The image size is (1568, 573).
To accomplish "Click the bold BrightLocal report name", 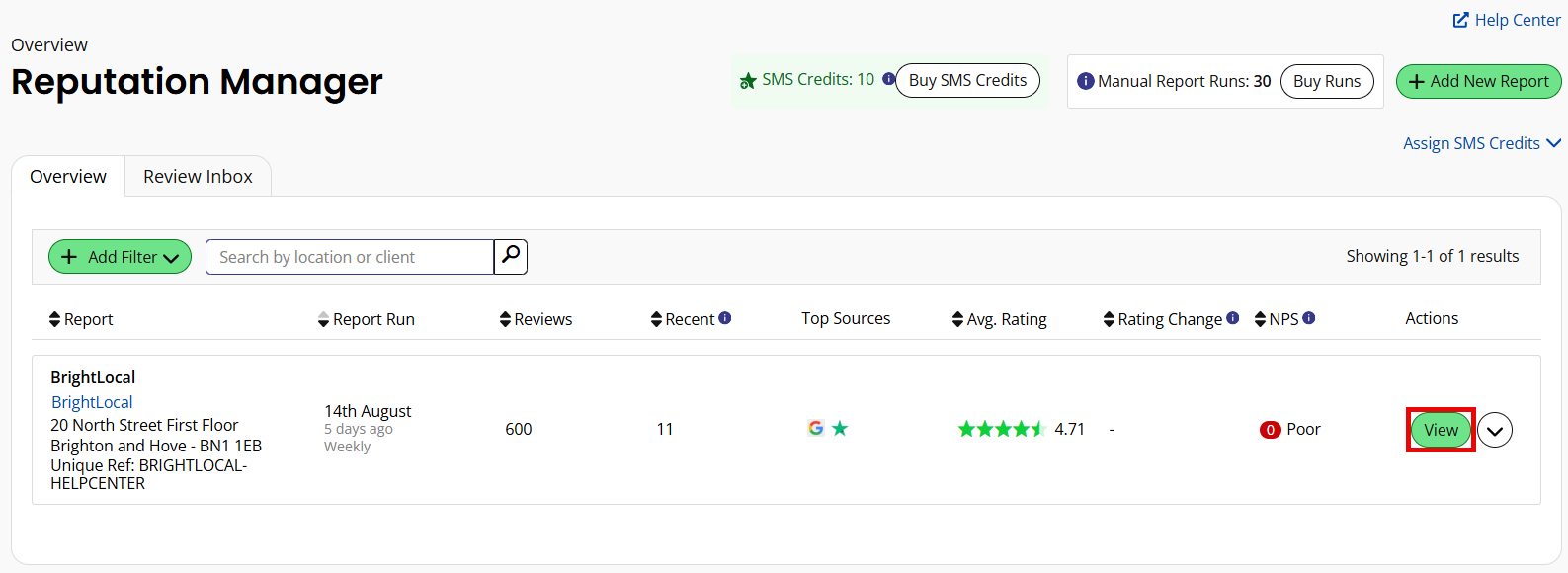I will tap(93, 377).
